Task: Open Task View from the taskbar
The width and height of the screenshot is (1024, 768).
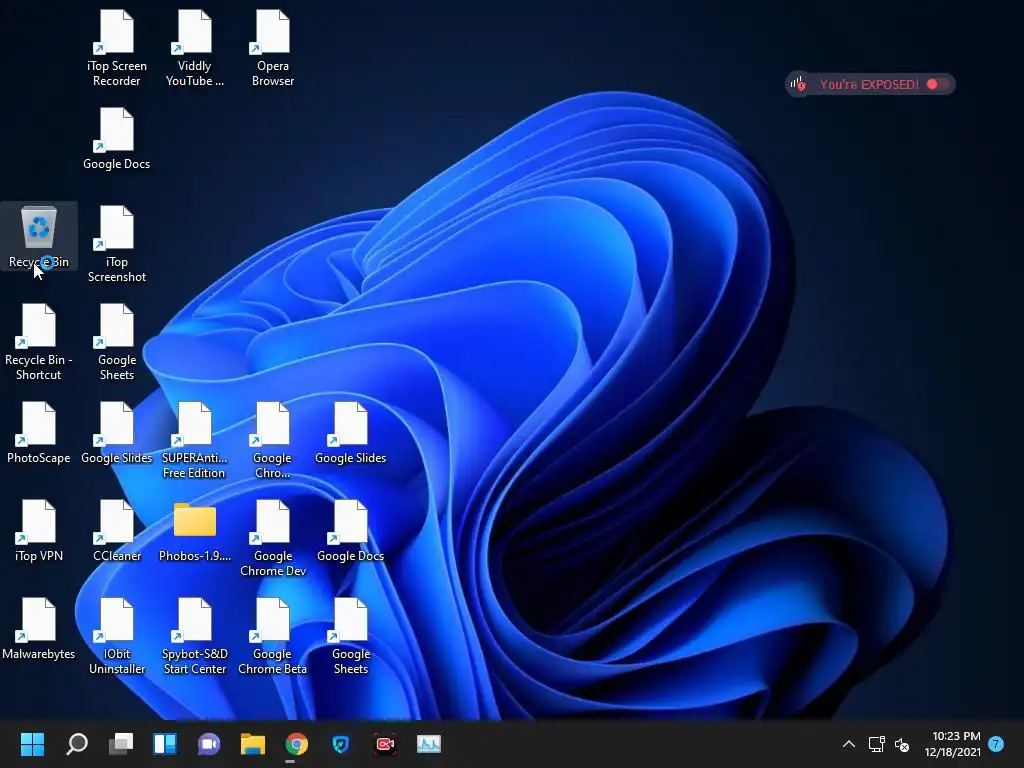Action: coord(121,744)
